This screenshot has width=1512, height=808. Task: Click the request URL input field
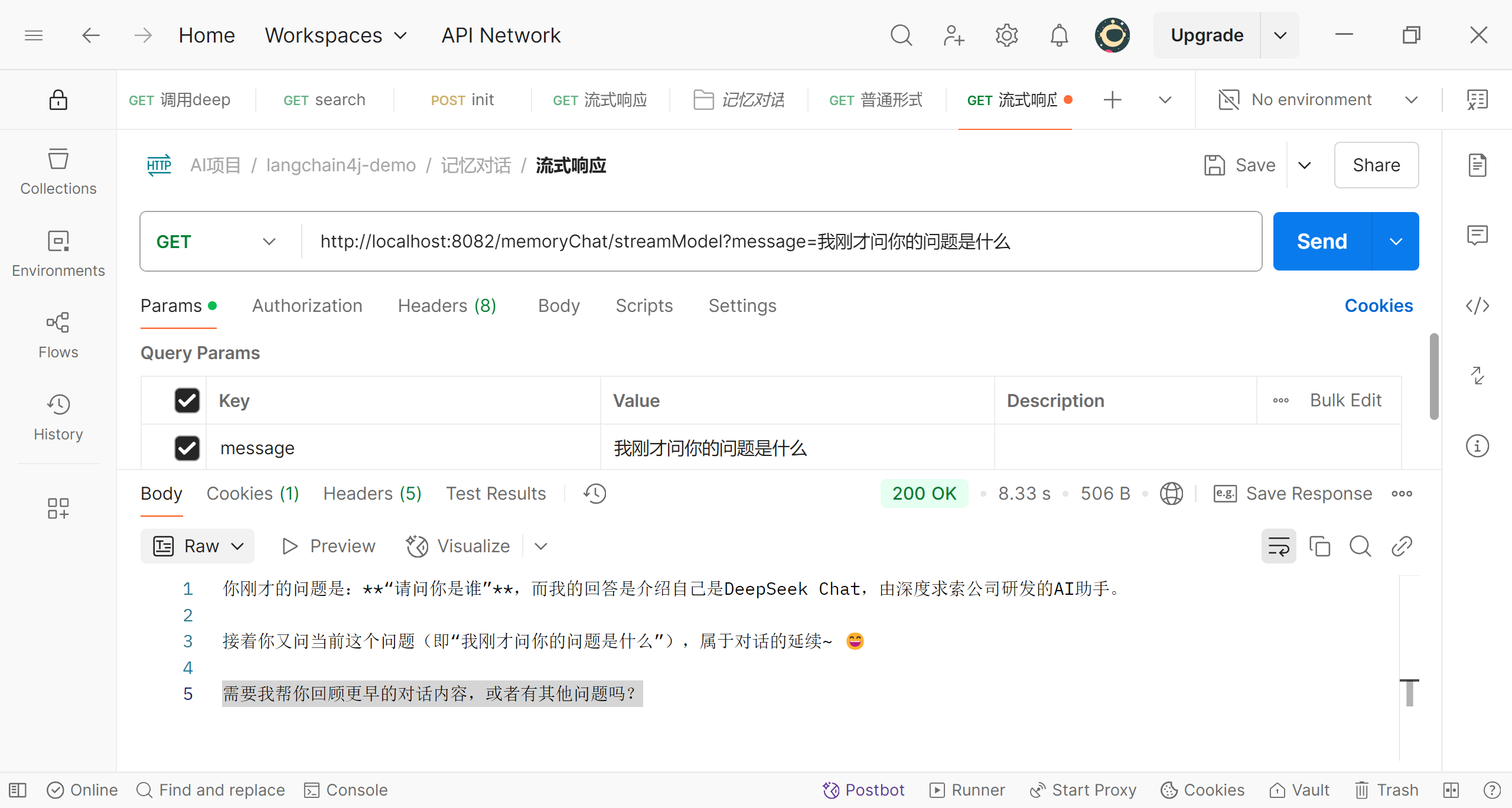tap(780, 242)
